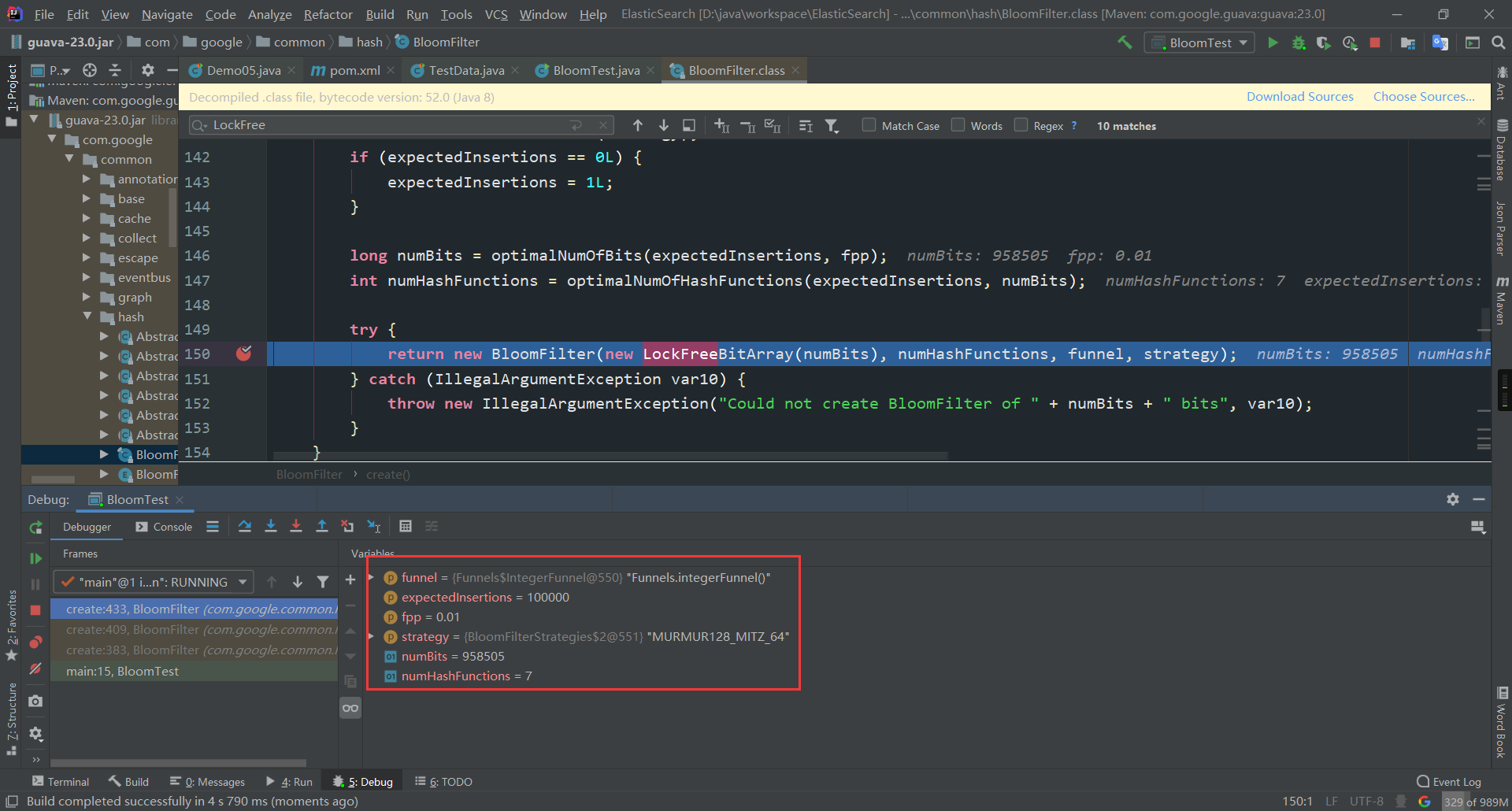The height and width of the screenshot is (811, 1512).
Task: Click the glasses show watches icon
Action: pos(350,708)
